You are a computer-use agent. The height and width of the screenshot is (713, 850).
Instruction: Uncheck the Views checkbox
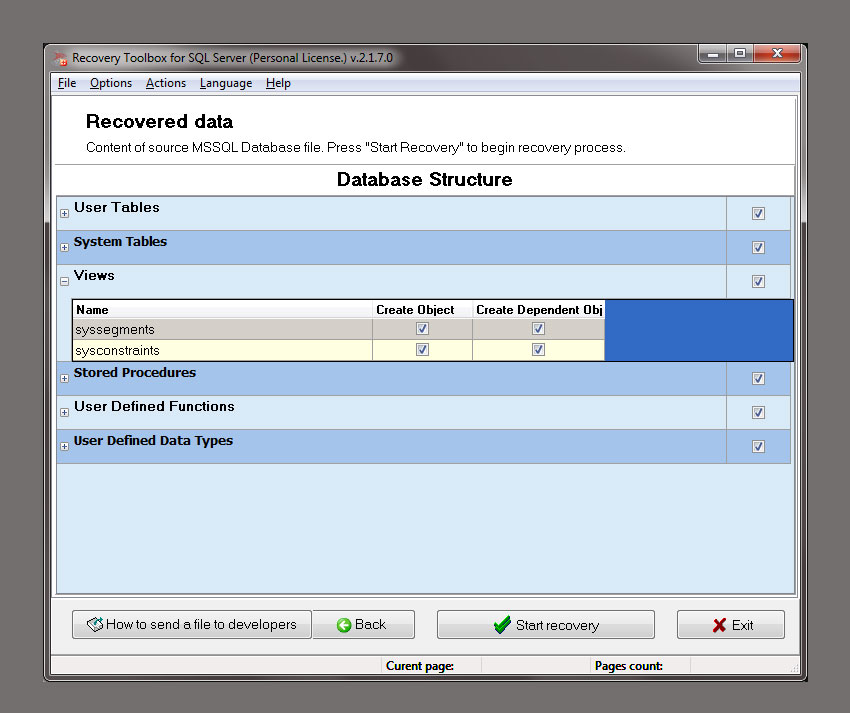[x=758, y=281]
